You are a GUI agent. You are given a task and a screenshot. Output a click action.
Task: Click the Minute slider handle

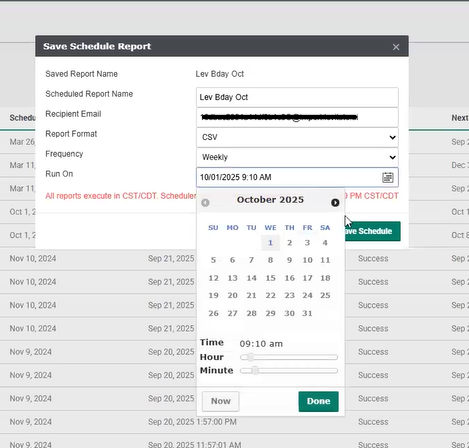pyautogui.click(x=255, y=371)
